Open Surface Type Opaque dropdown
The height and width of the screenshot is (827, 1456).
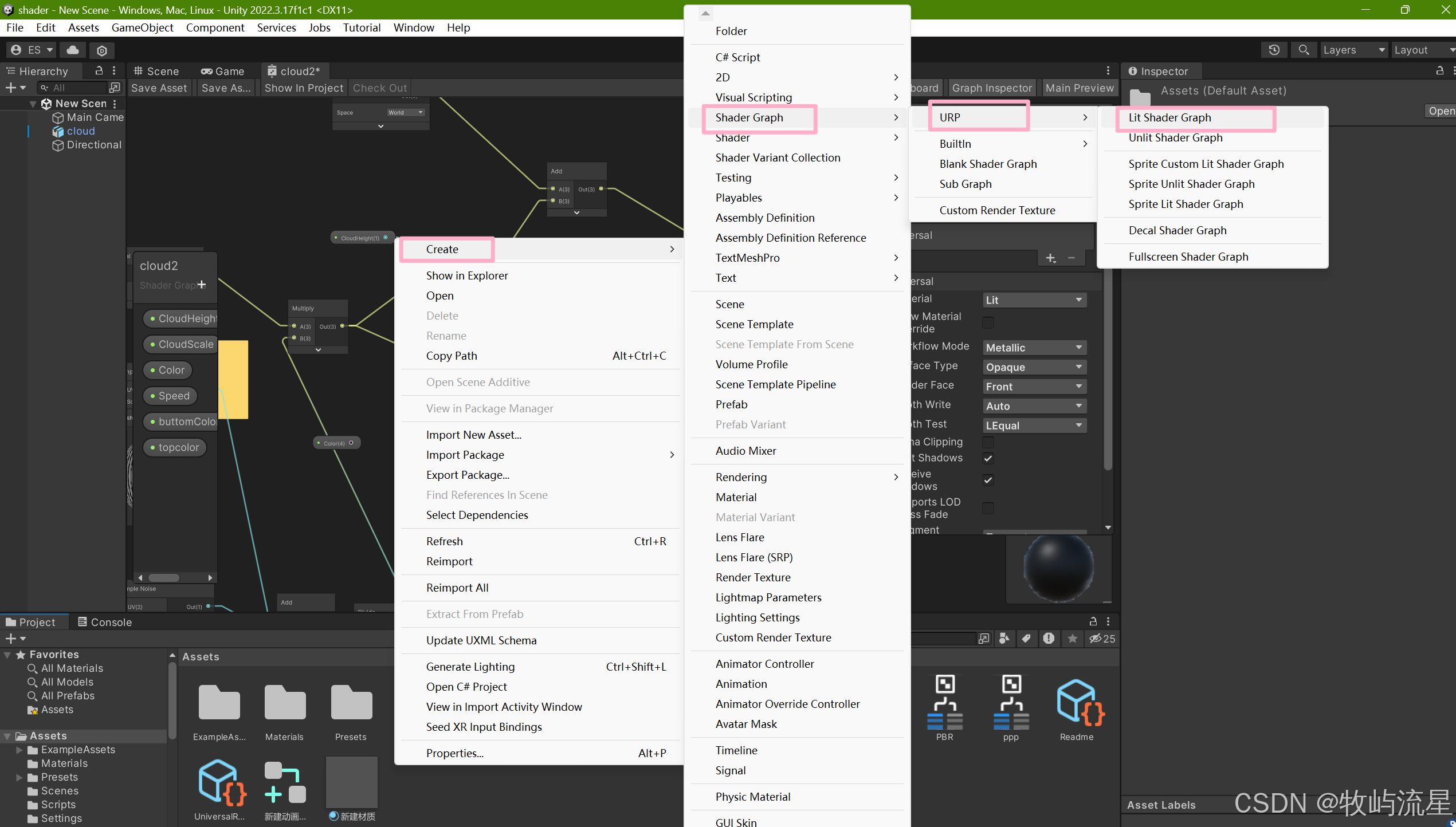(x=1034, y=367)
